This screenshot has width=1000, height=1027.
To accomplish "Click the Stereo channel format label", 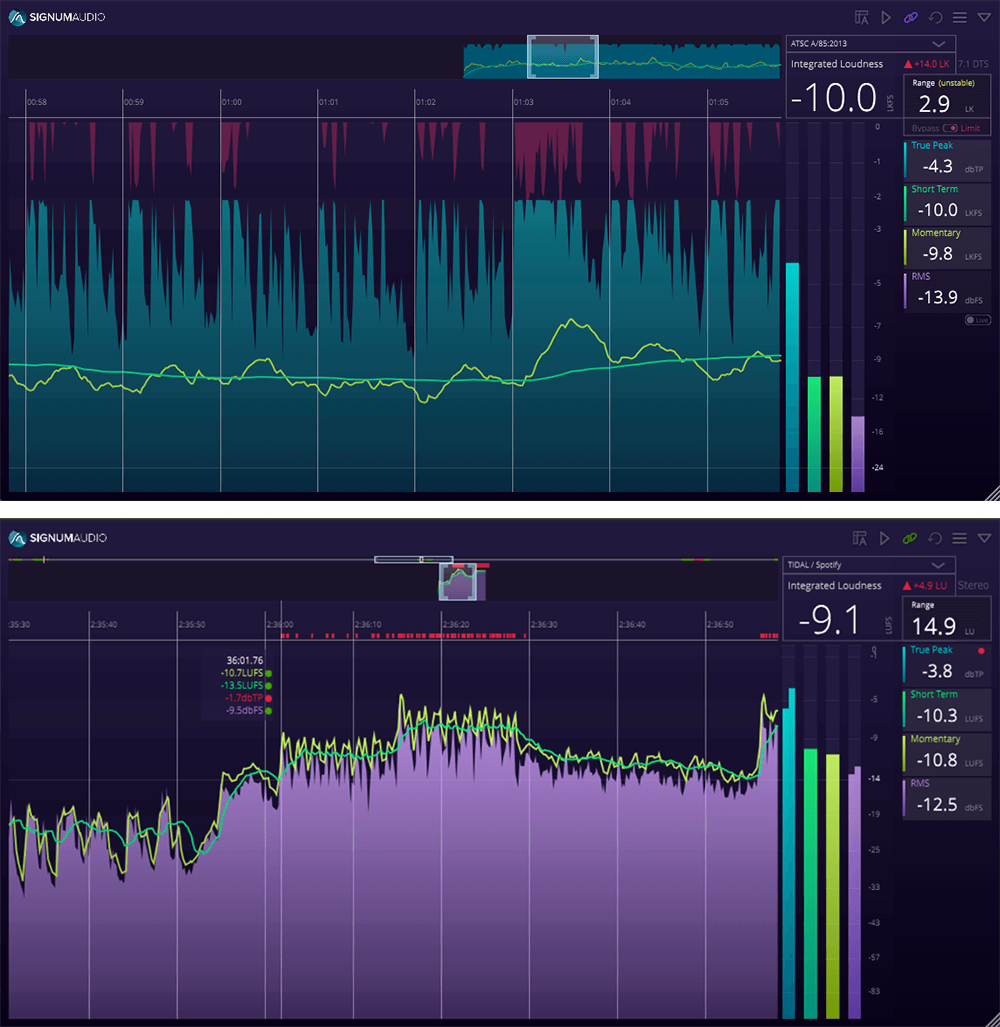I will [x=973, y=585].
